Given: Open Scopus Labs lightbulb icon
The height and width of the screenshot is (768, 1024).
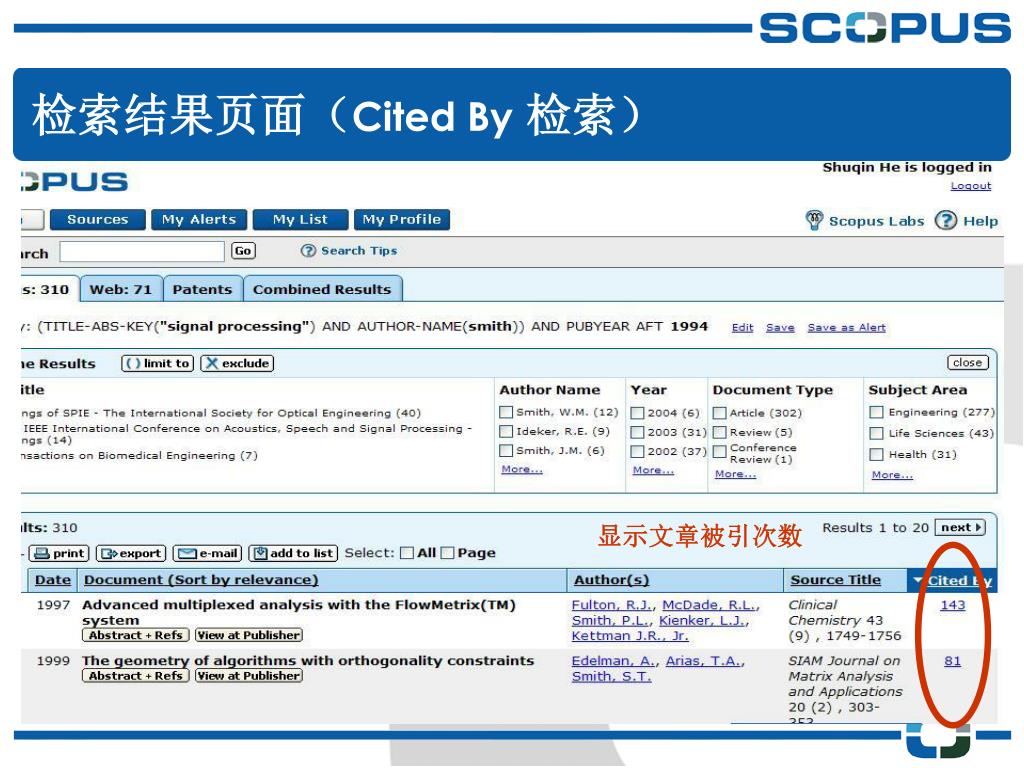Looking at the screenshot, I should pos(814,220).
